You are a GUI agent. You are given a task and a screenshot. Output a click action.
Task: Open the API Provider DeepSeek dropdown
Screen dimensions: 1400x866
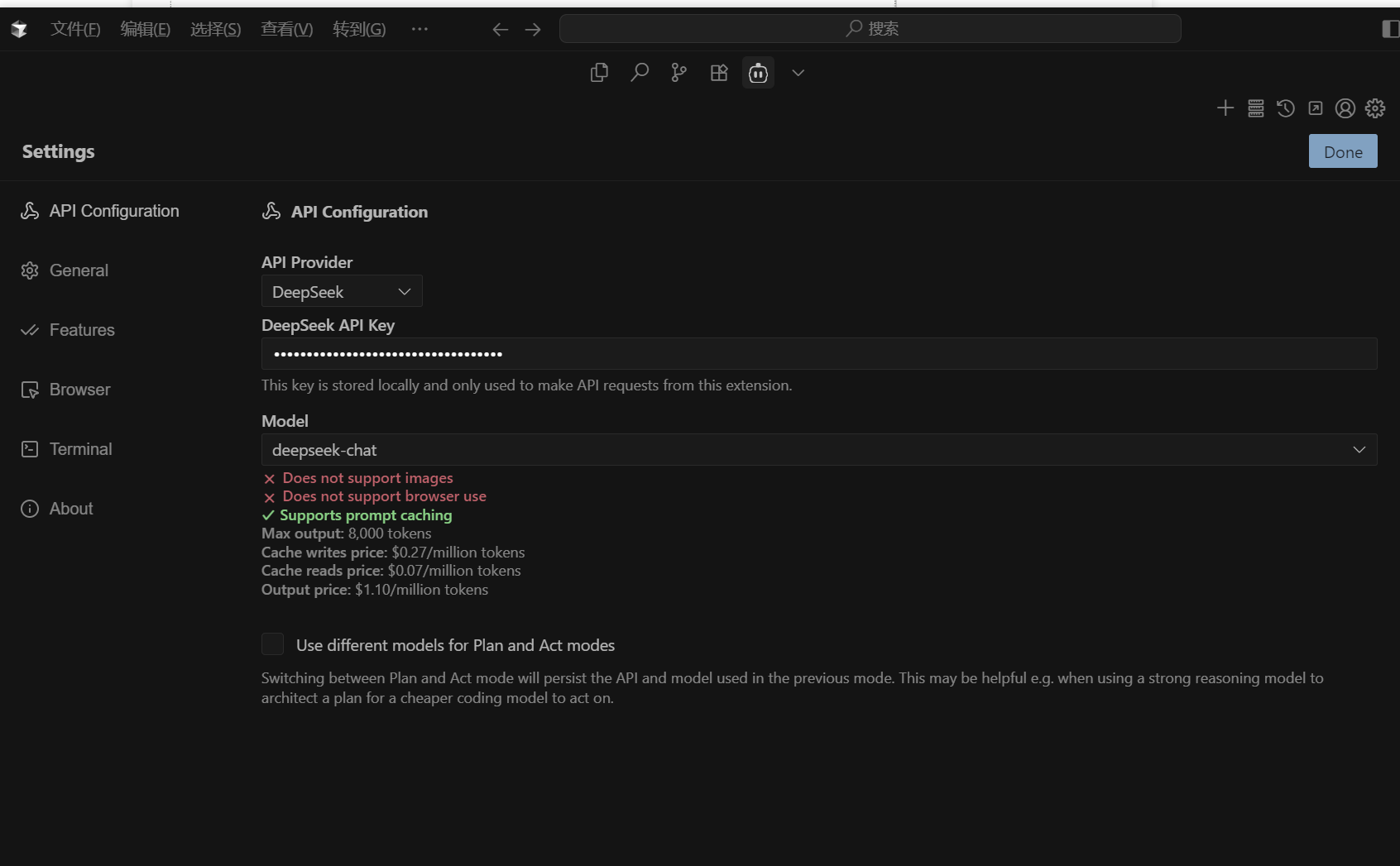(342, 291)
